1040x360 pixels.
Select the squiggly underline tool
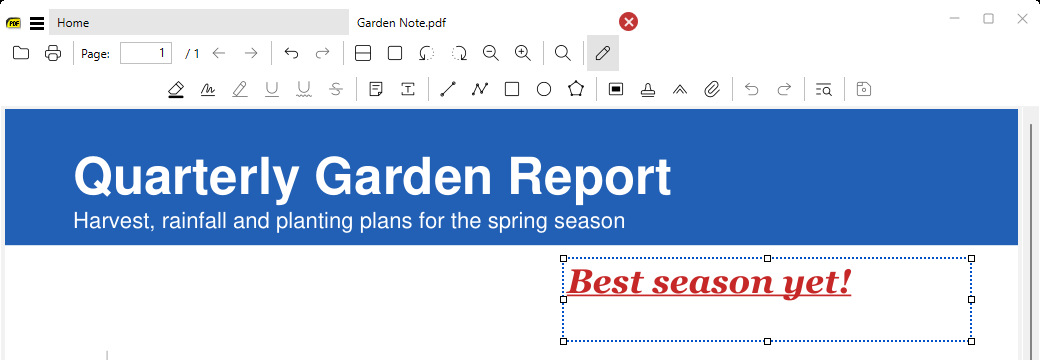[304, 90]
